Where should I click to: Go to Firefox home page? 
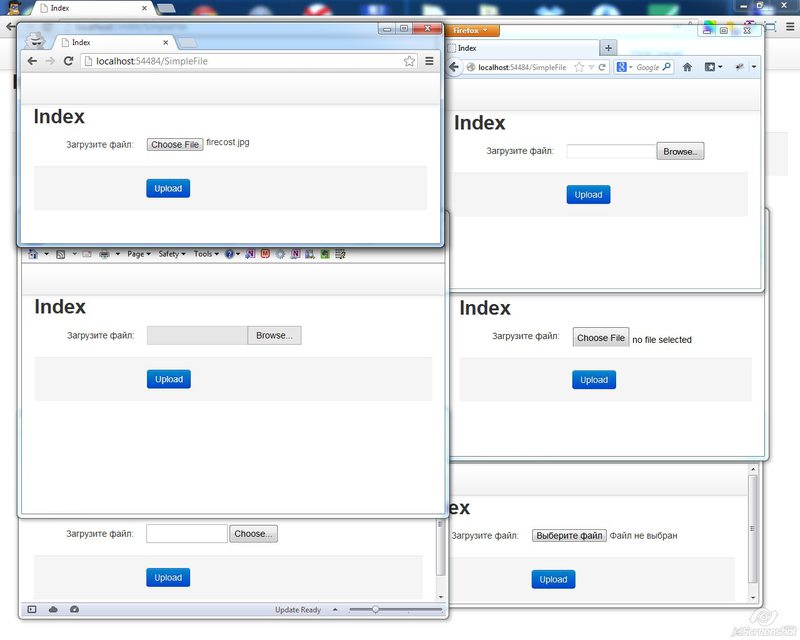point(687,67)
